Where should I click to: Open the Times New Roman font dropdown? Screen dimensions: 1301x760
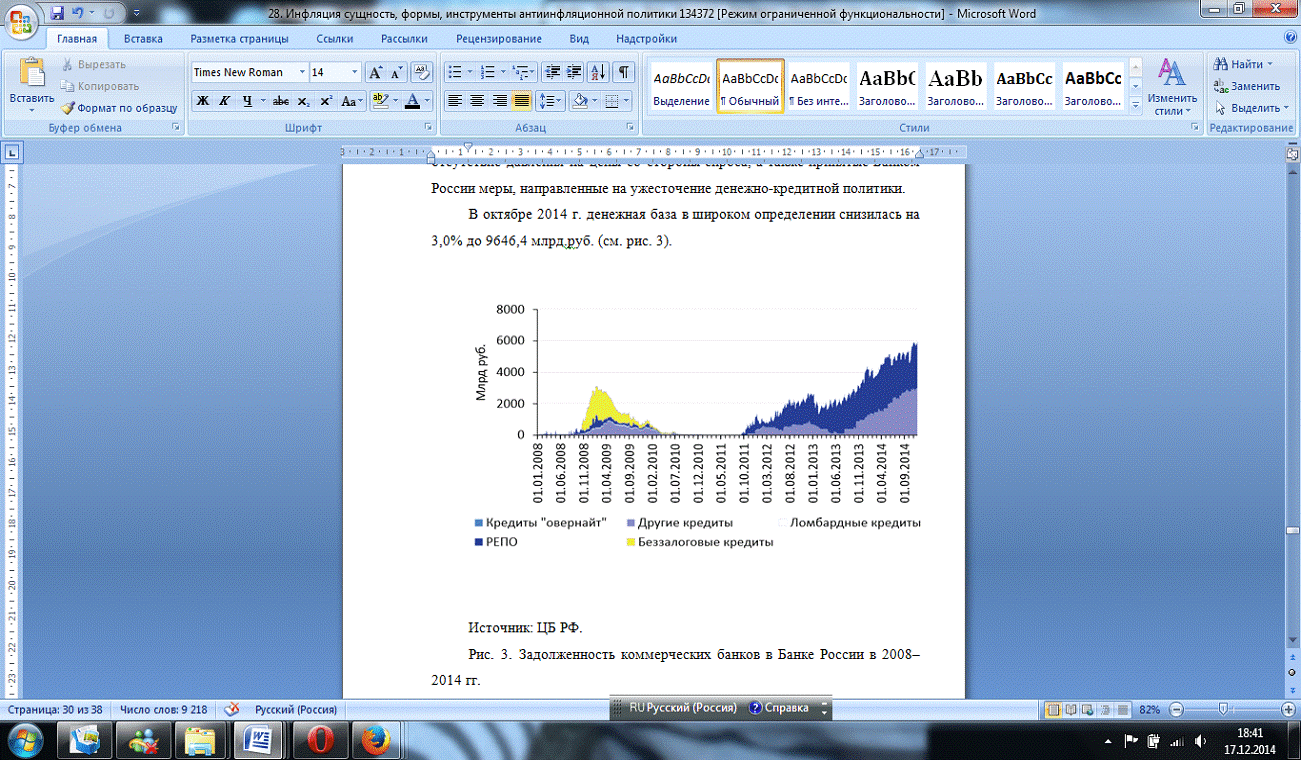pos(302,72)
